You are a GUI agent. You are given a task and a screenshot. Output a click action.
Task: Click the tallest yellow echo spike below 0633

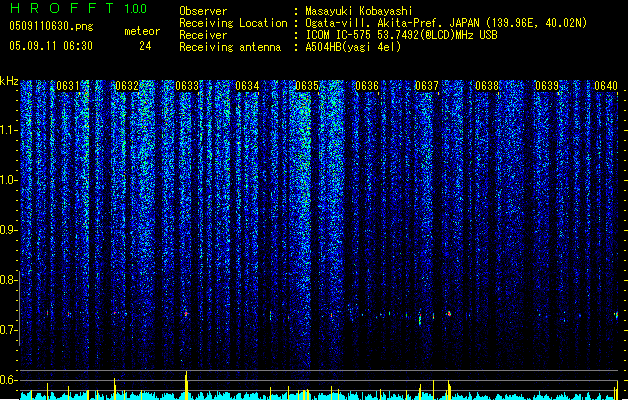(x=186, y=385)
